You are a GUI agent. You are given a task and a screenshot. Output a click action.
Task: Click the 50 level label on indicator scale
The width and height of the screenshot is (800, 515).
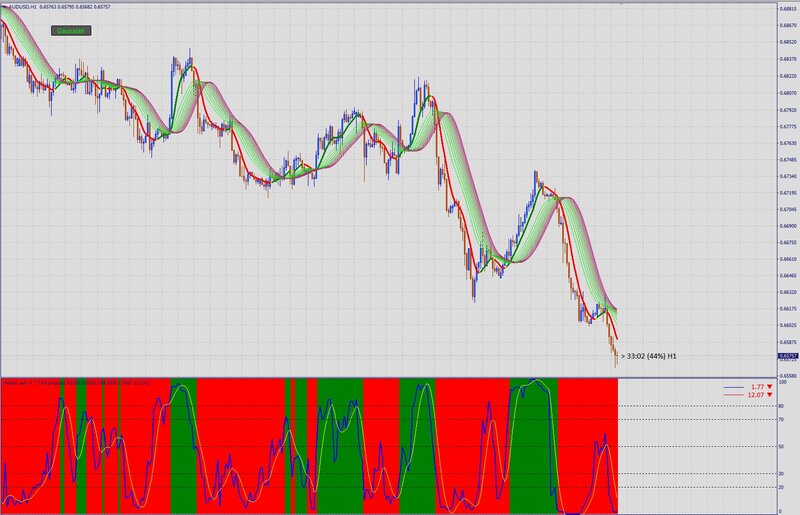point(781,447)
